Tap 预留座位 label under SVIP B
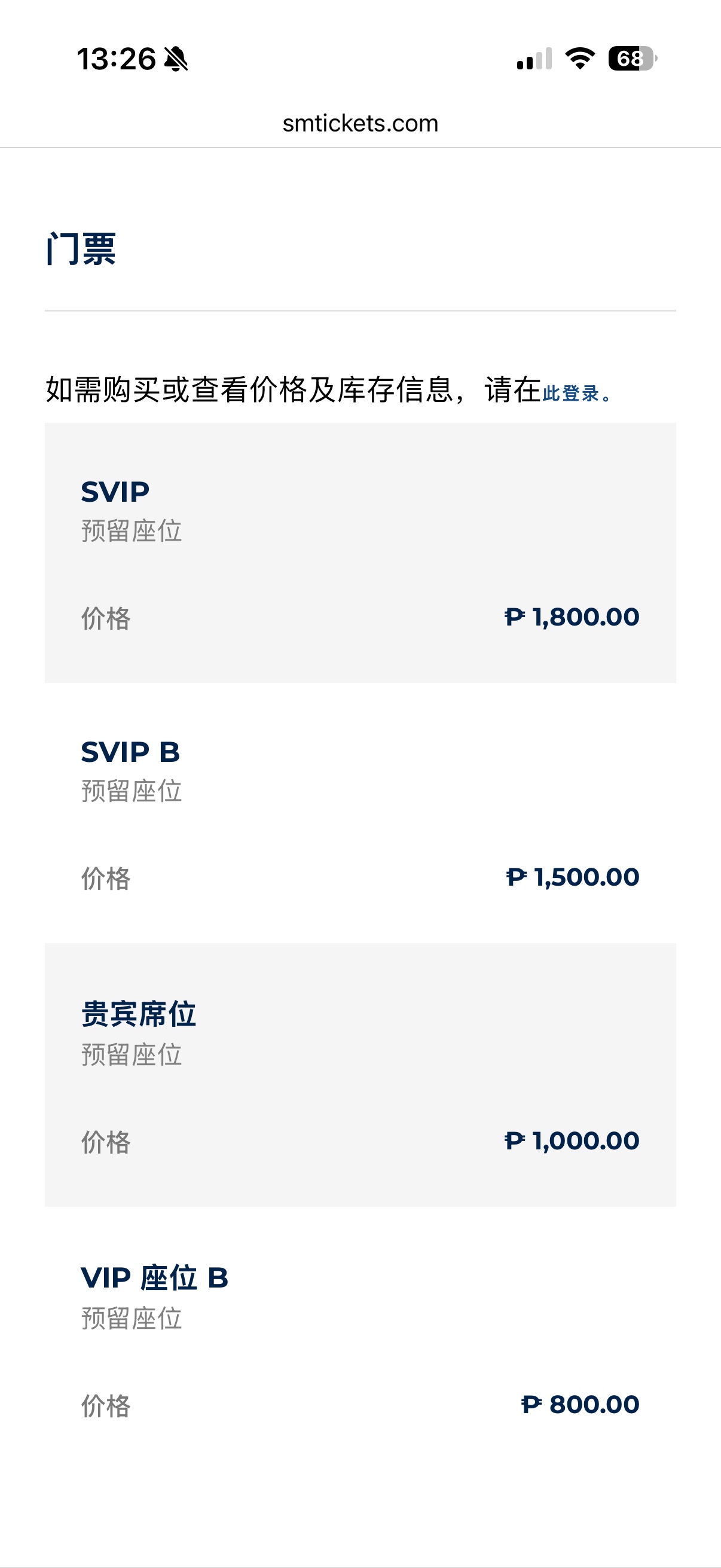Screen dimensions: 721x1568 (132, 791)
